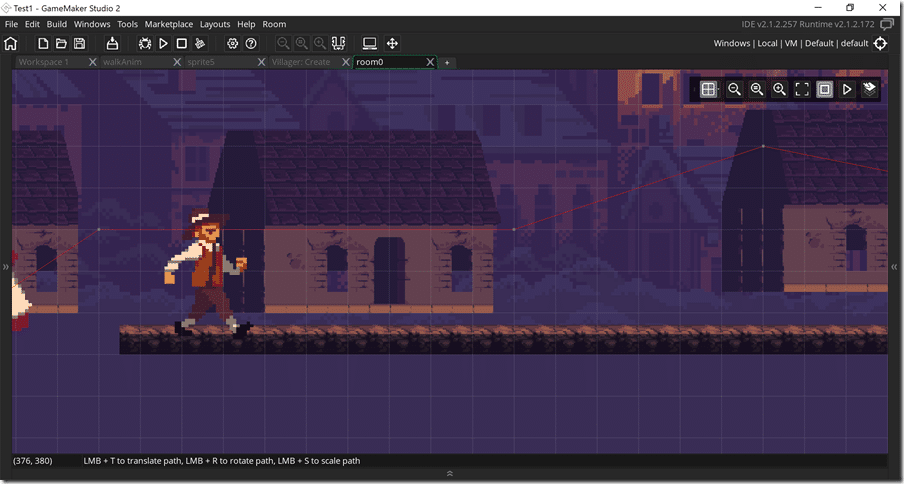
Task: Select the villager character sprite instance
Action: point(208,273)
